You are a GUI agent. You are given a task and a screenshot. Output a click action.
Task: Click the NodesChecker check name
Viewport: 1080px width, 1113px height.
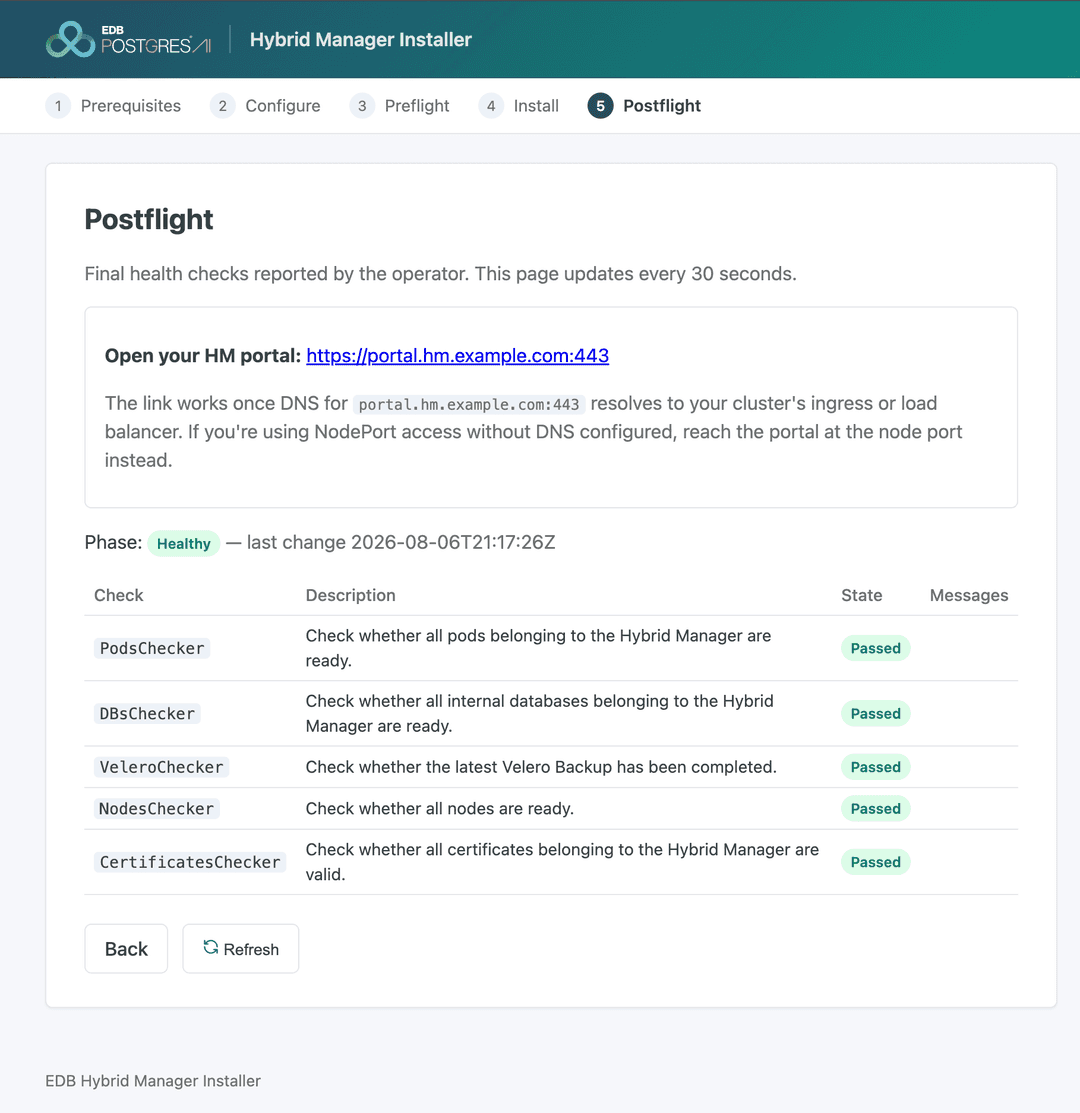(156, 808)
